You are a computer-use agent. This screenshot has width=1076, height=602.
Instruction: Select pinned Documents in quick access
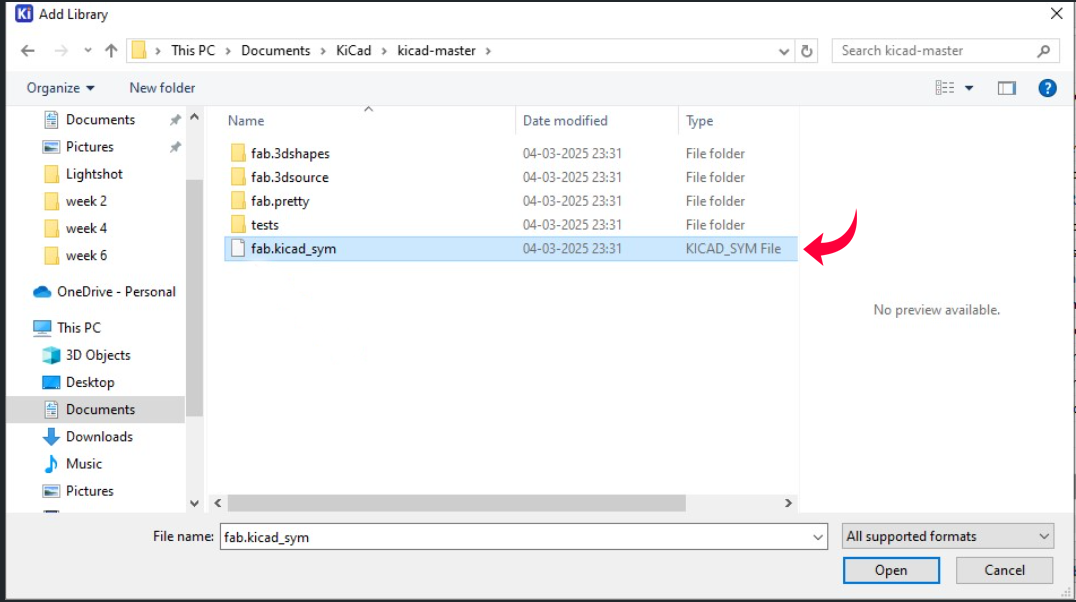(x=100, y=119)
